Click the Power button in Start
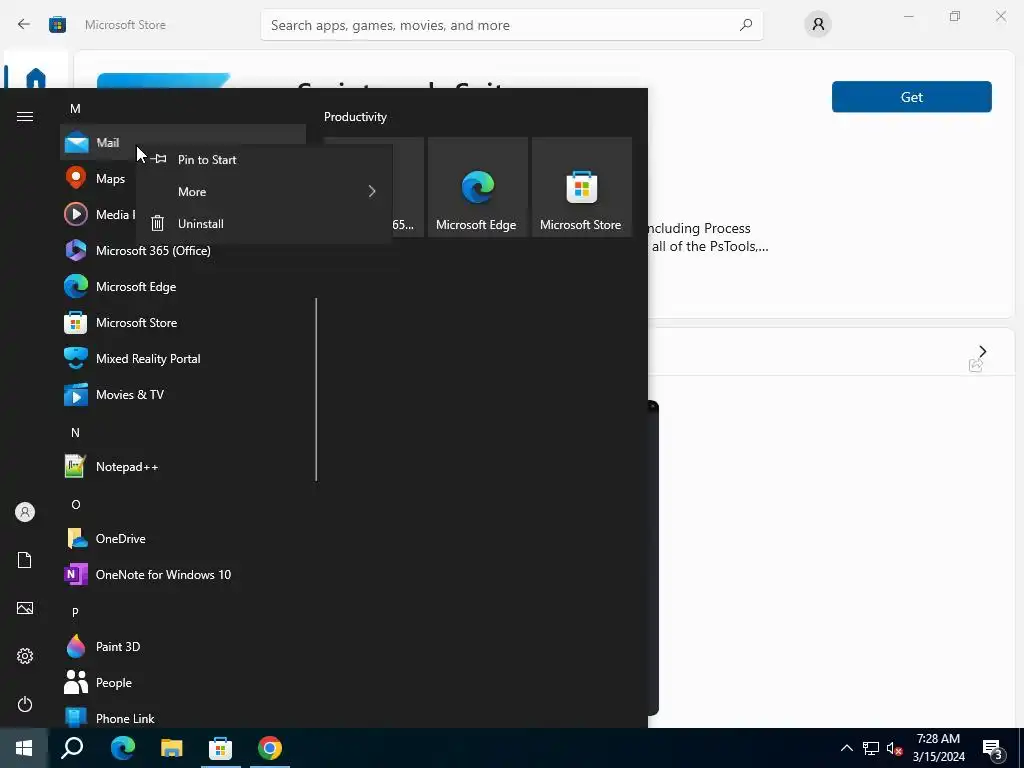Screen dimensions: 1024x768 [x=25, y=704]
